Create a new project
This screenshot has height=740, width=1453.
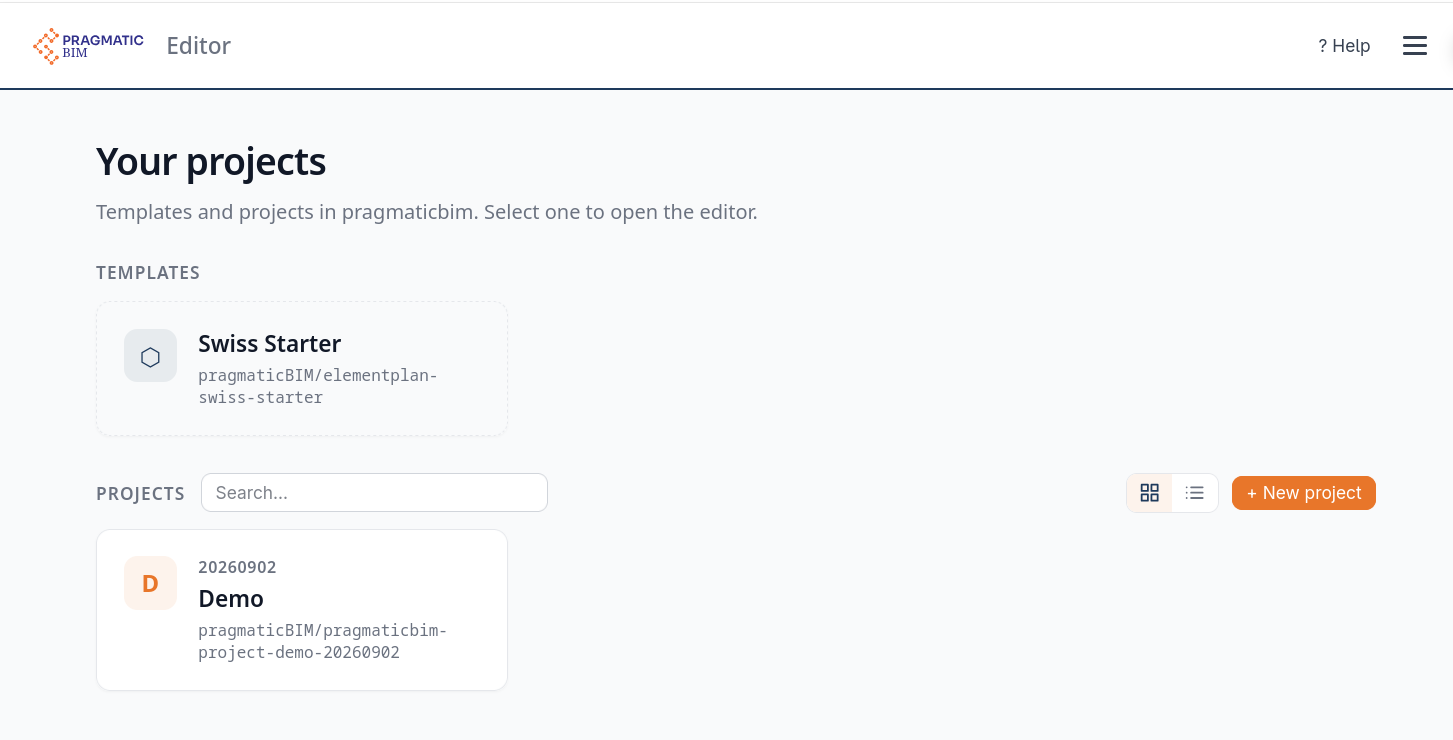1303,493
